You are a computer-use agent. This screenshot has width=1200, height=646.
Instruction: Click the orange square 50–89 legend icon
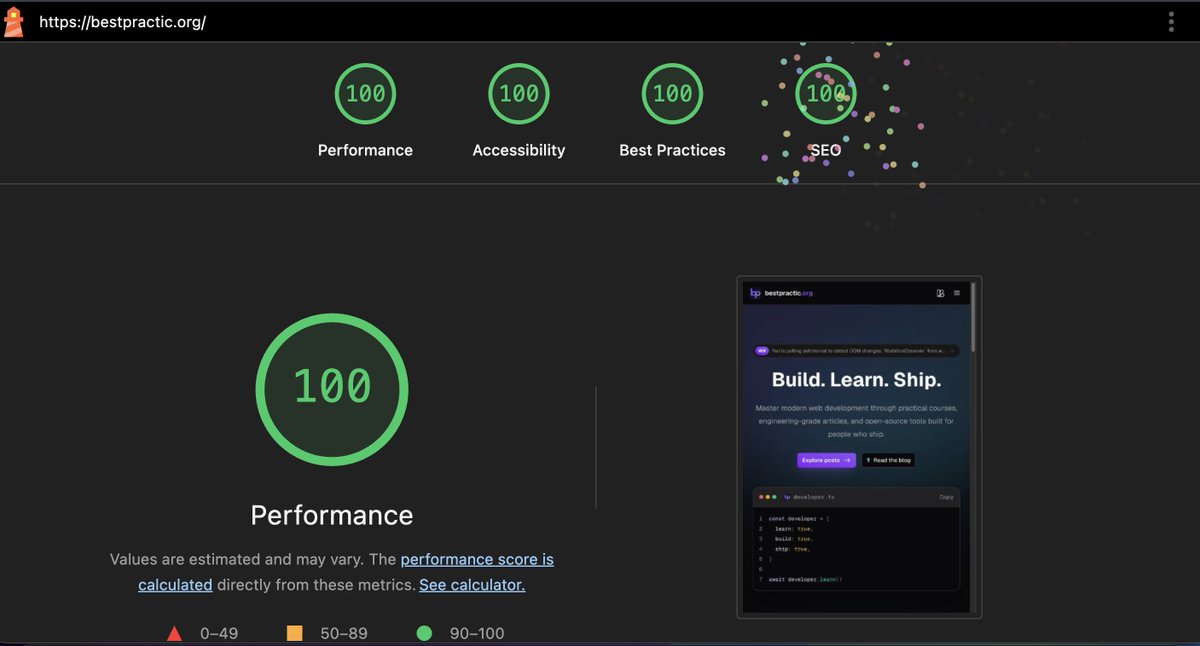click(x=294, y=633)
